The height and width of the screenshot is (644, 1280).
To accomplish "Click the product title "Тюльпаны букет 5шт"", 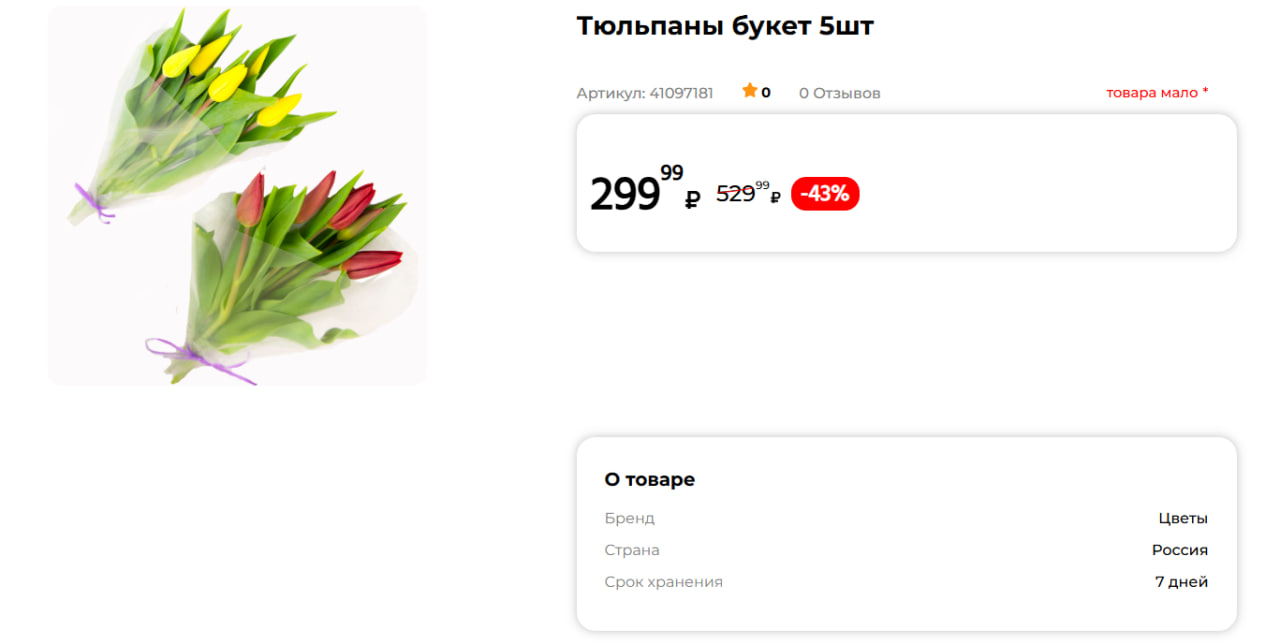I will click(725, 27).
